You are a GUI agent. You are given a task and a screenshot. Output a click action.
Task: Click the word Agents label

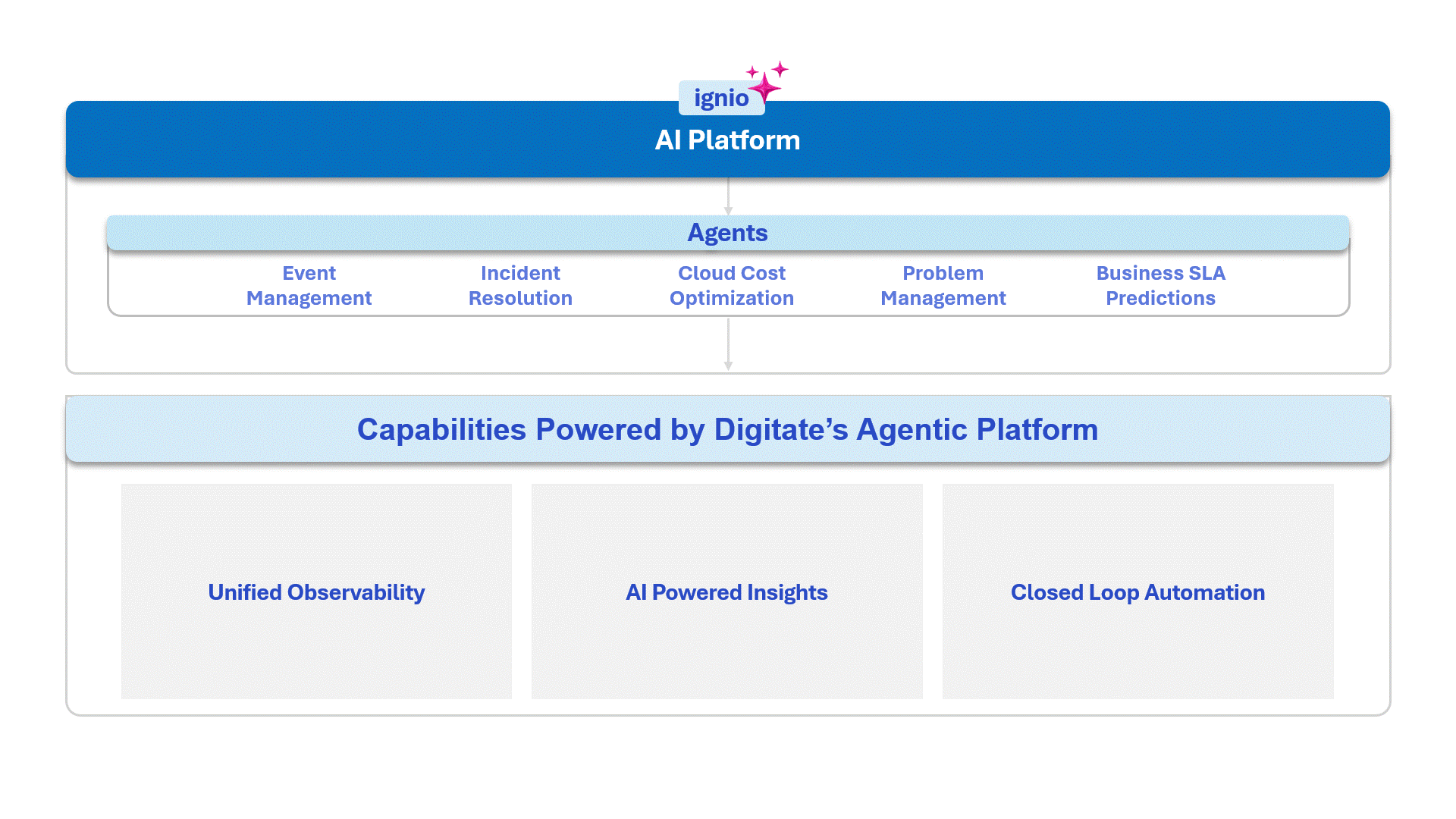[727, 233]
